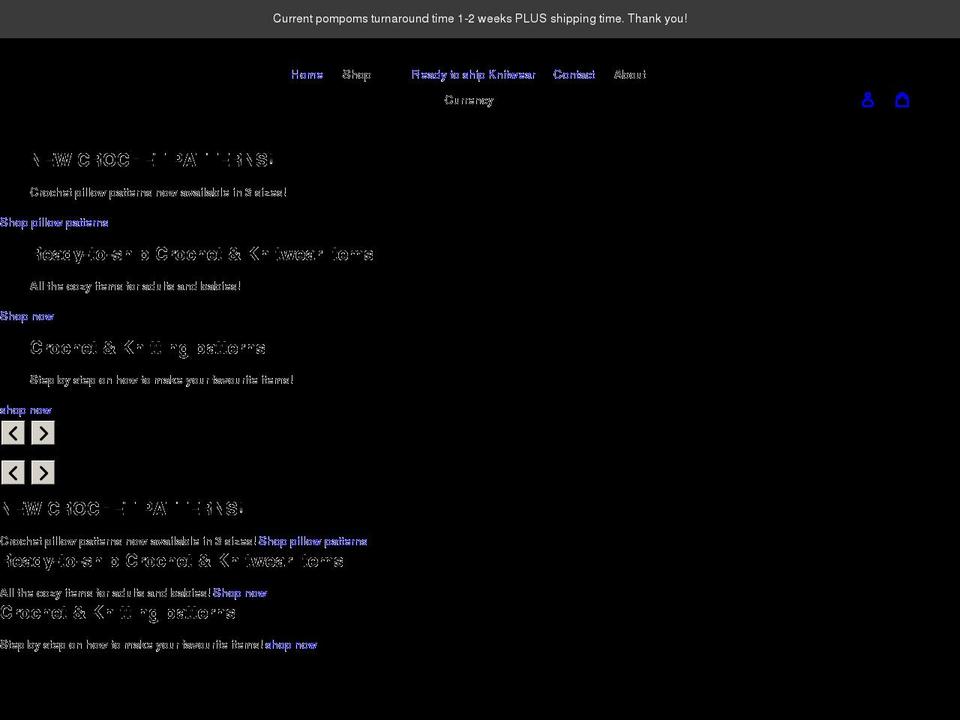Viewport: 960px width, 720px height.
Task: Open the Currency selector dropdown
Action: 469,100
